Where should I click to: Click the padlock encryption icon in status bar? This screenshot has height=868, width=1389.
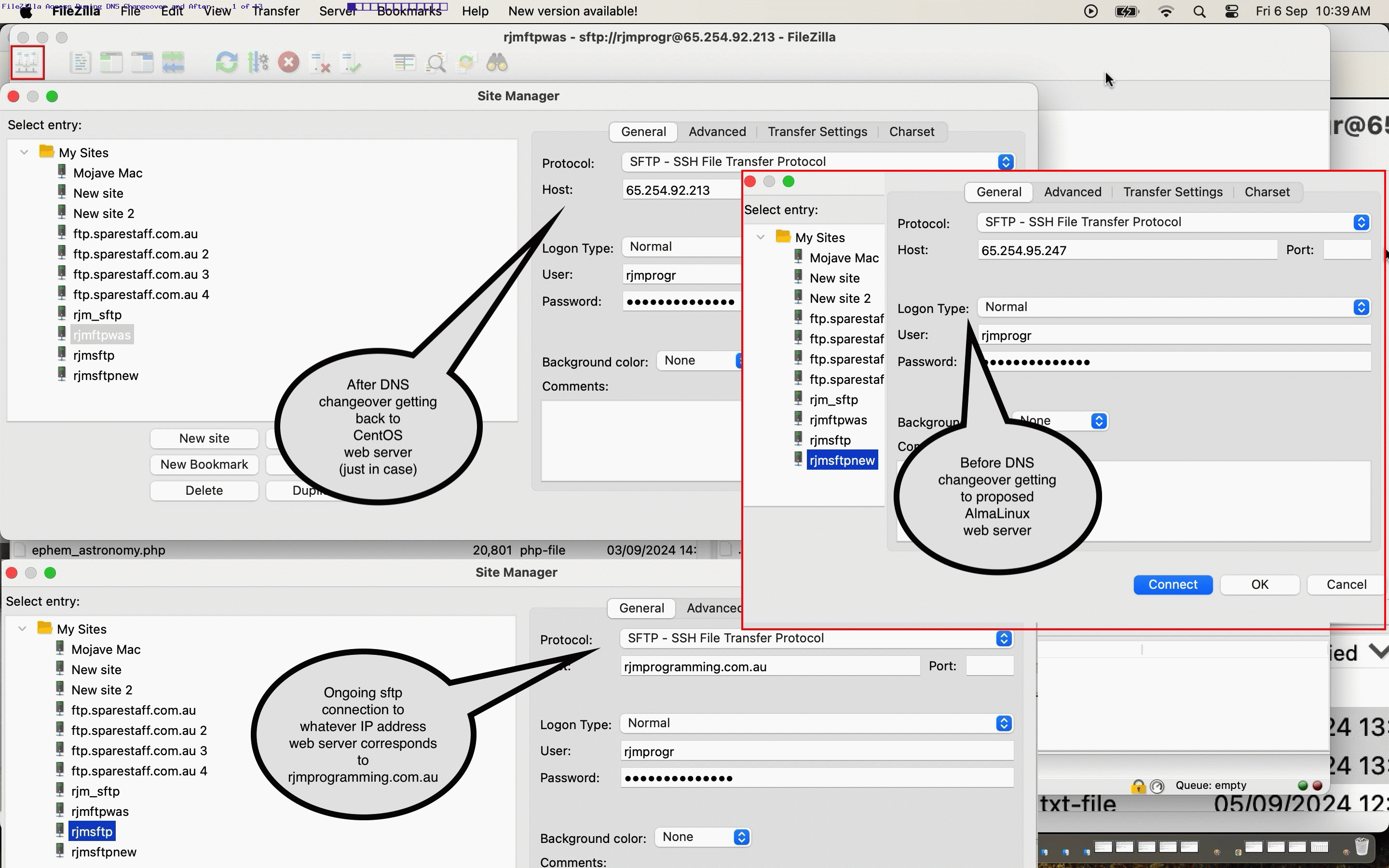tap(1138, 787)
